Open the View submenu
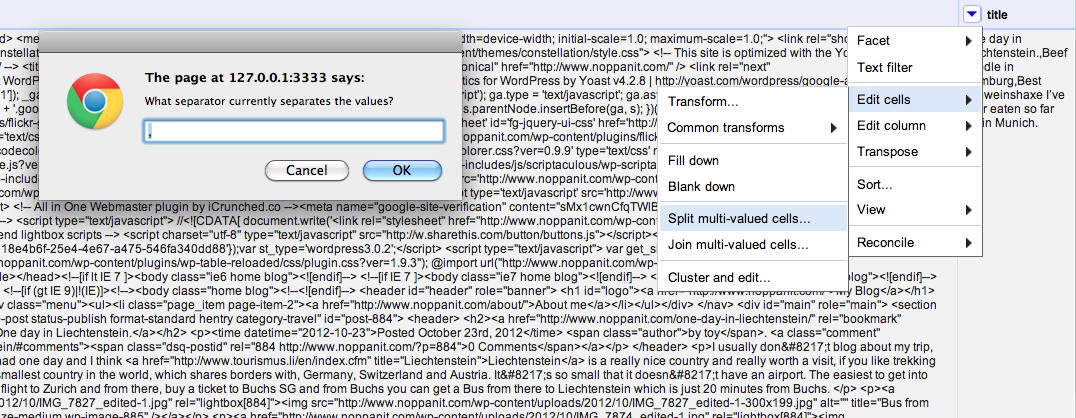Screen dimensions: 1076x418 click(x=913, y=210)
